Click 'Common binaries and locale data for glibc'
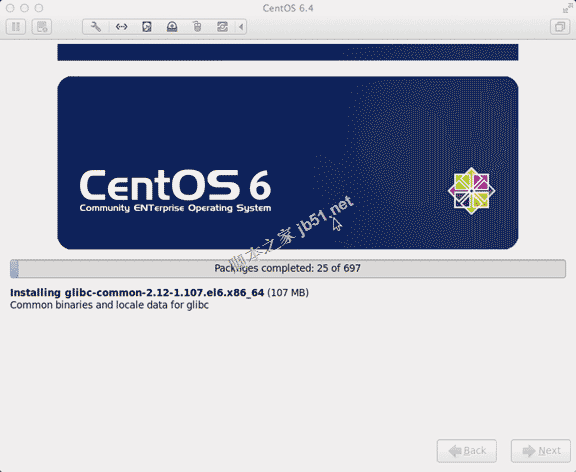 click(109, 305)
